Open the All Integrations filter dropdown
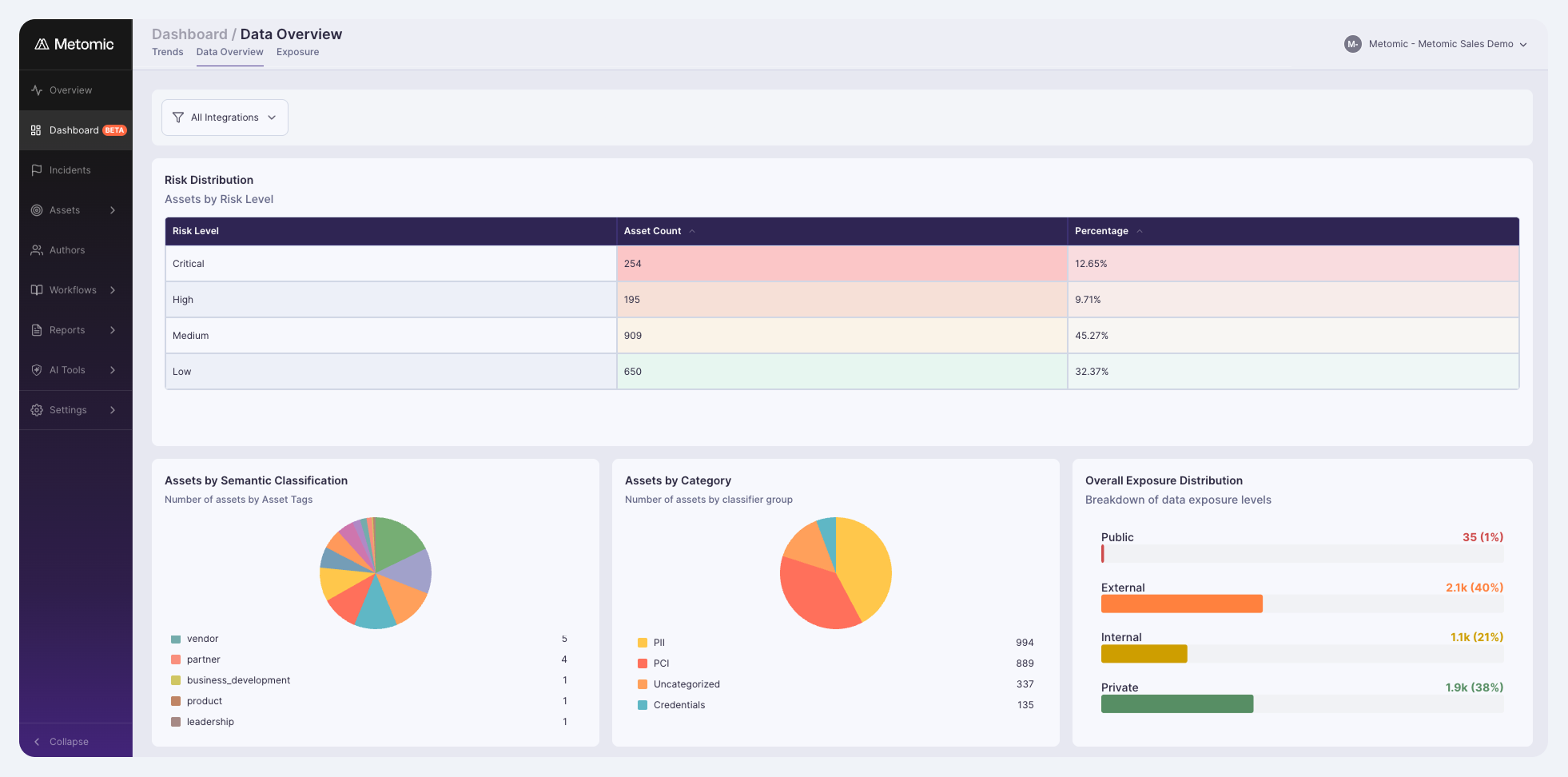The width and height of the screenshot is (1568, 777). 225,118
